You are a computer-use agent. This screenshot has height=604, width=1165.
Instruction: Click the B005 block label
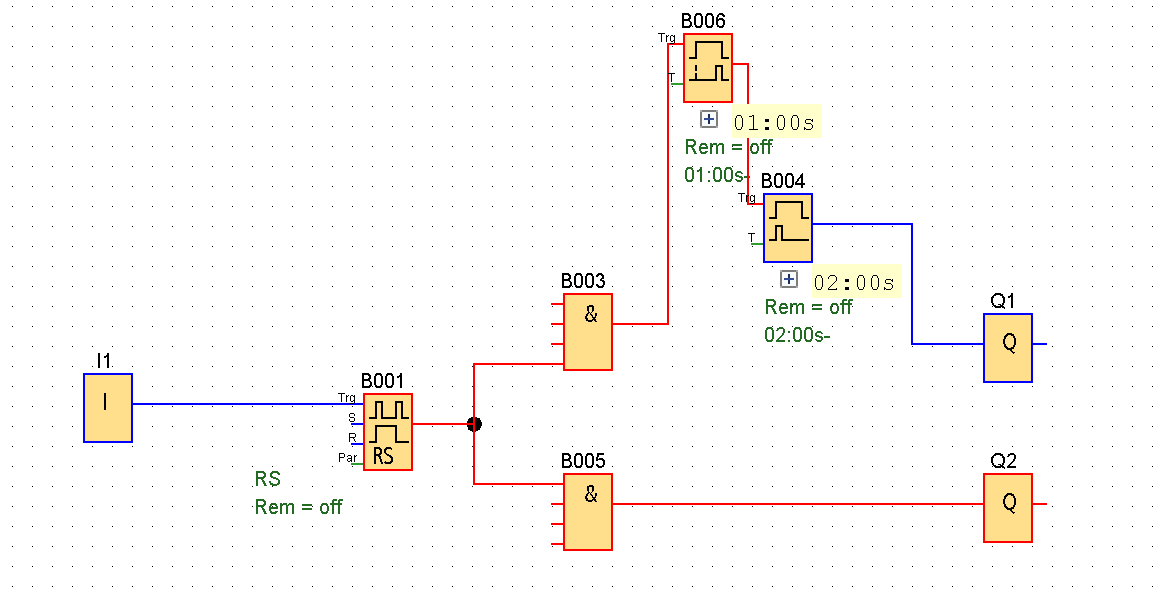pyautogui.click(x=582, y=461)
